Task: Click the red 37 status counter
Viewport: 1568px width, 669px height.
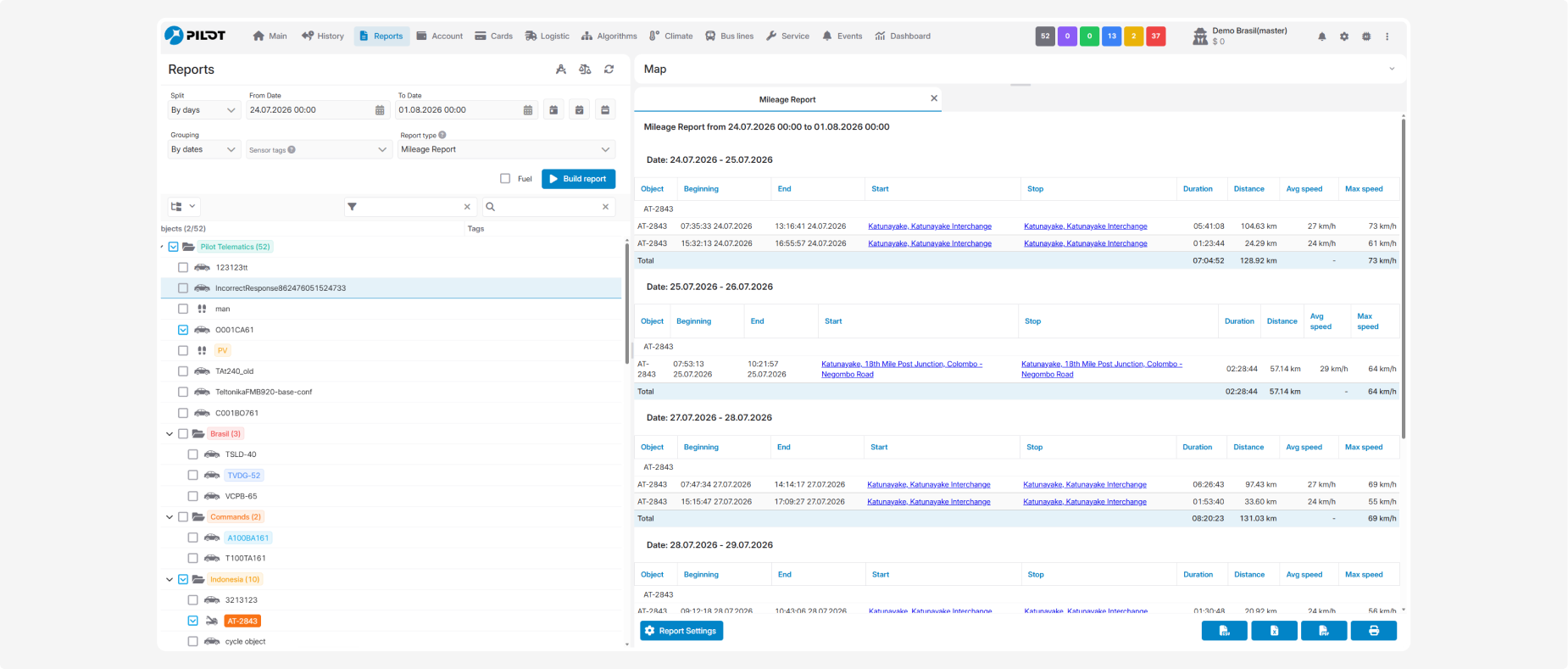Action: [1155, 36]
